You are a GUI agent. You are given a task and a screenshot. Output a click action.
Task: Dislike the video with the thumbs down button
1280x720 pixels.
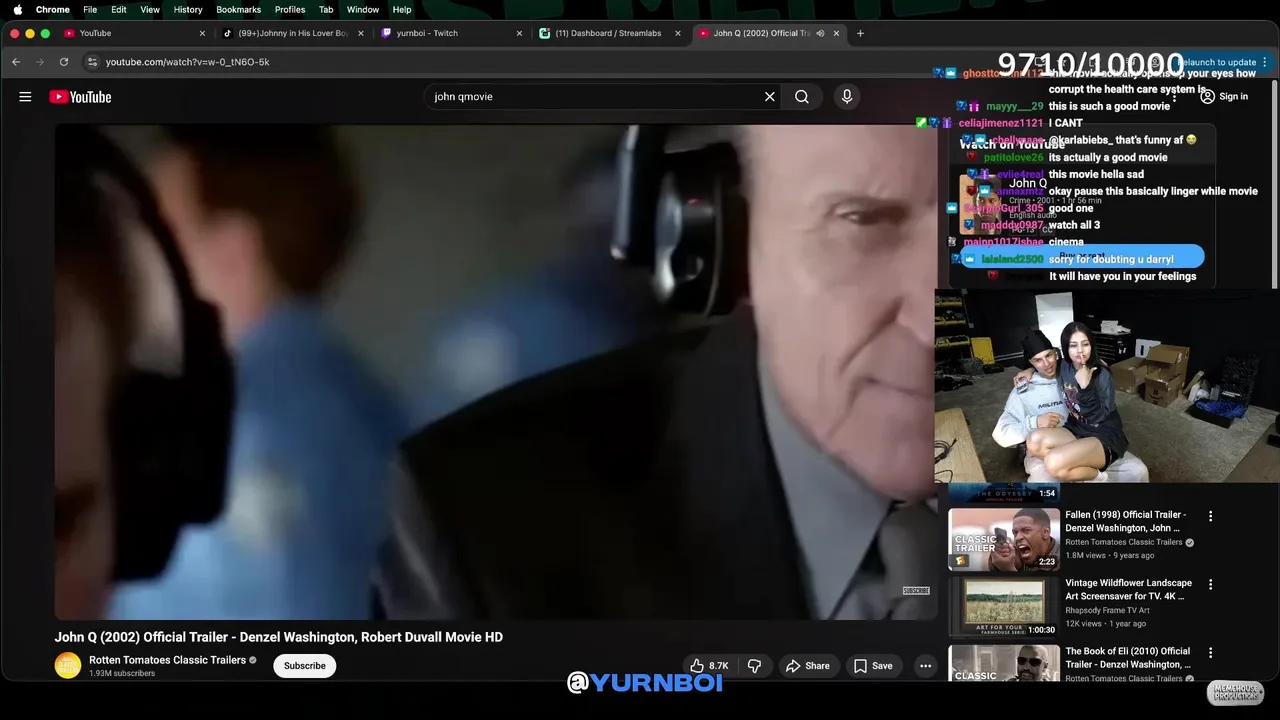pos(755,666)
